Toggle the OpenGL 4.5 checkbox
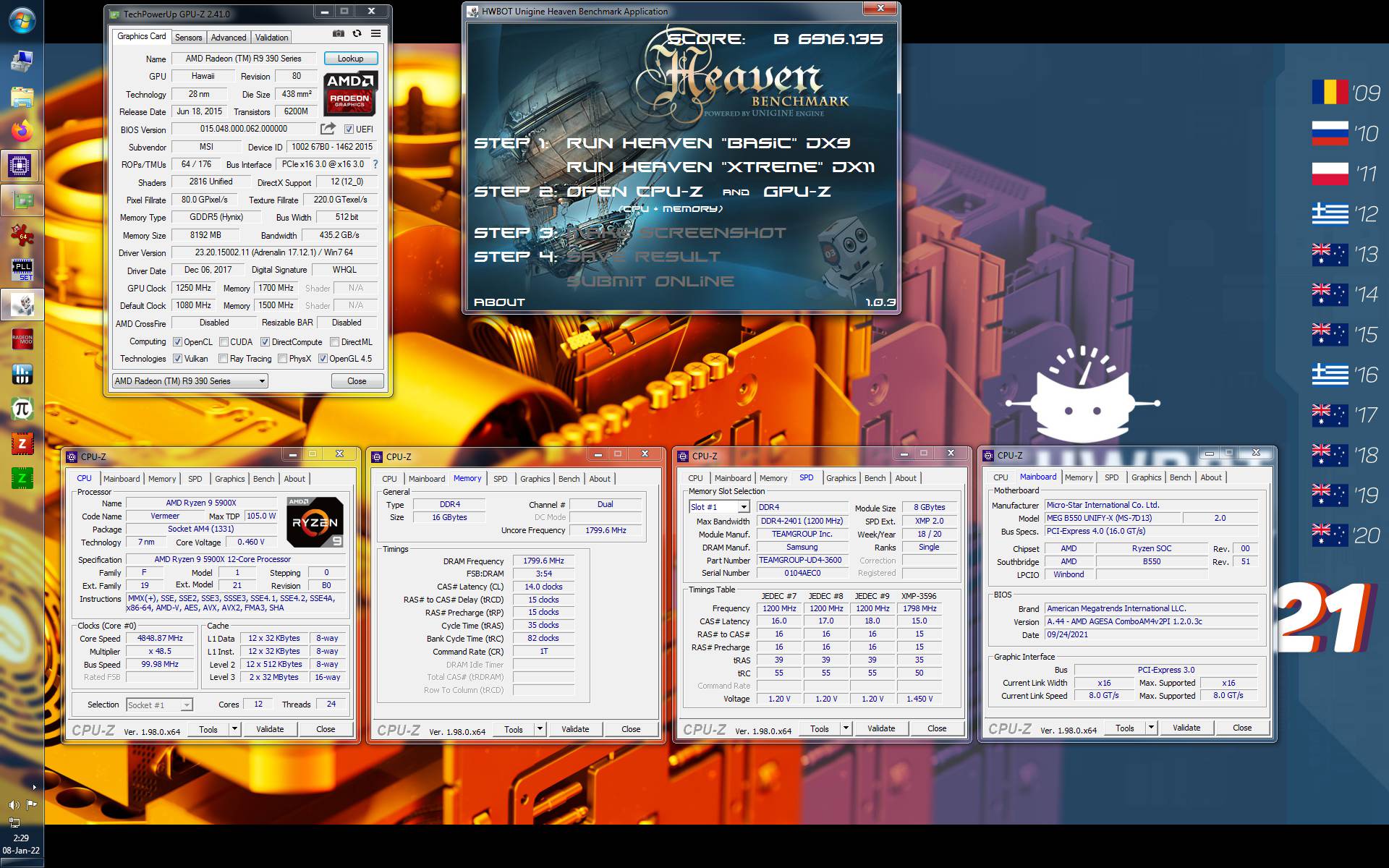1389x868 pixels. pos(323,359)
